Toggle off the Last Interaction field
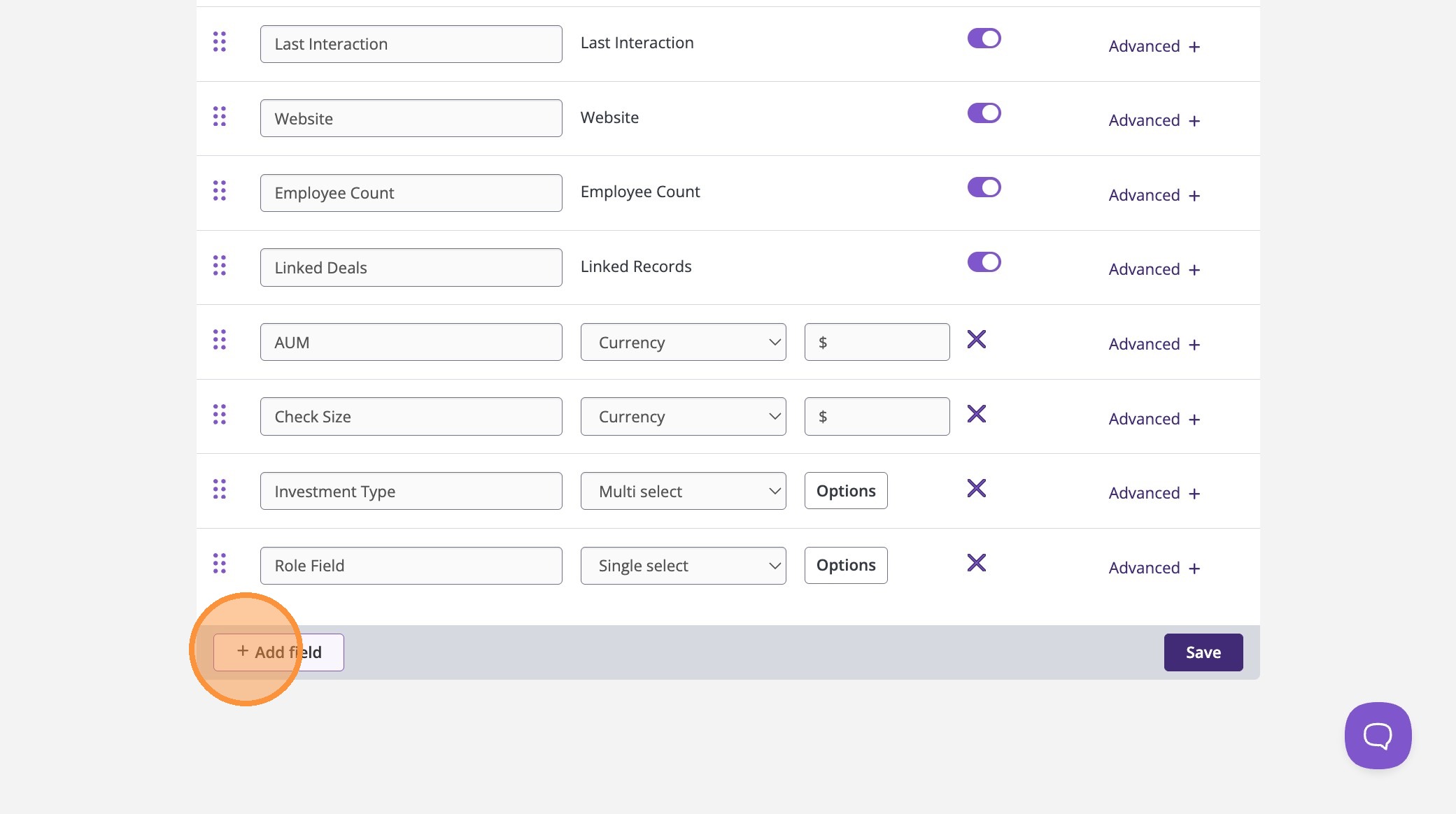 [x=984, y=38]
